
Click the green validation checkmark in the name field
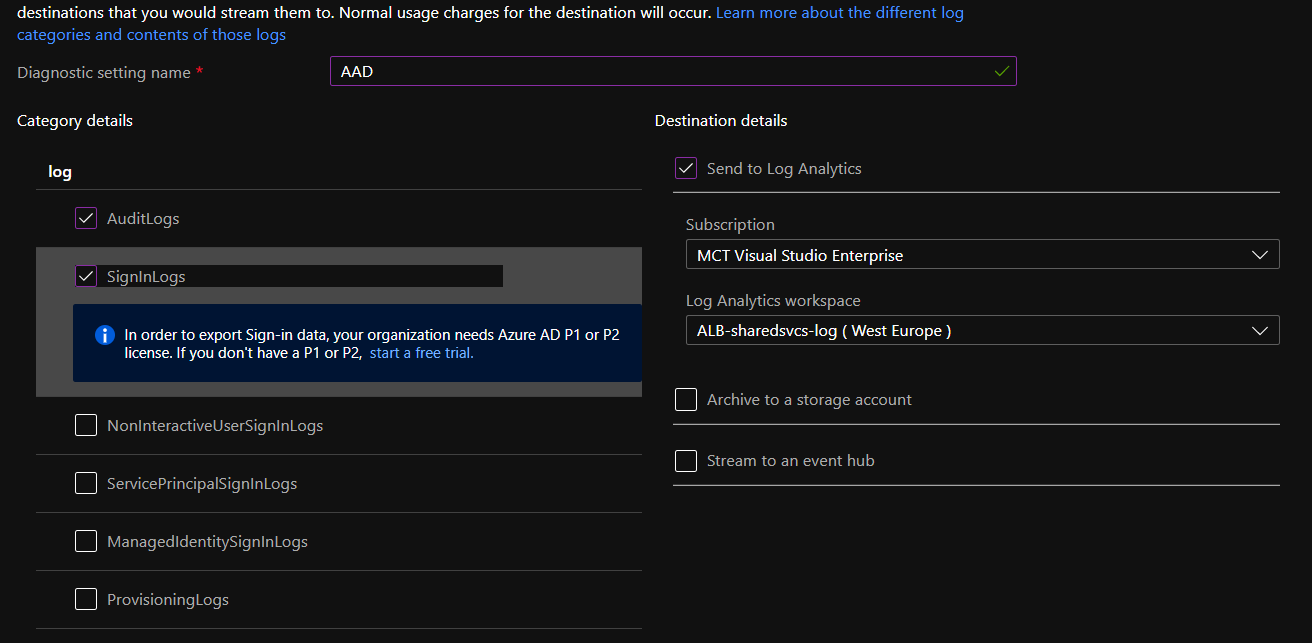pos(1000,71)
